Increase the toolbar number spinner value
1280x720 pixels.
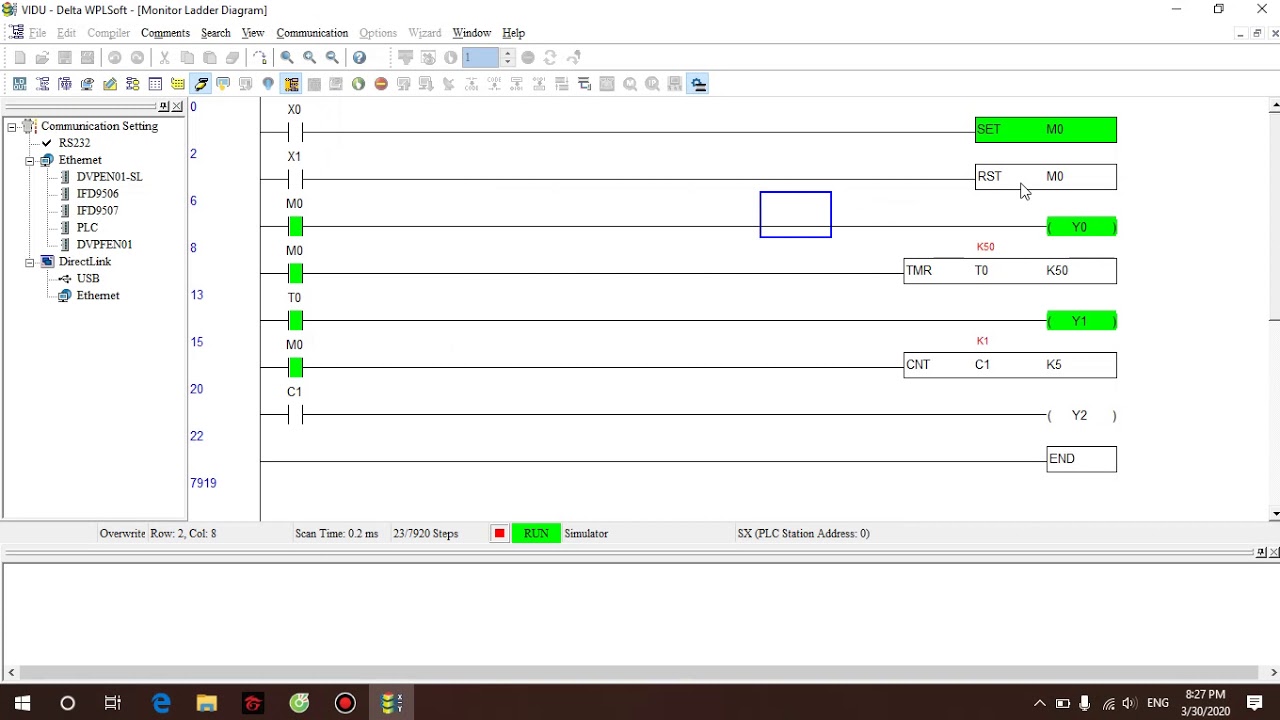507,53
